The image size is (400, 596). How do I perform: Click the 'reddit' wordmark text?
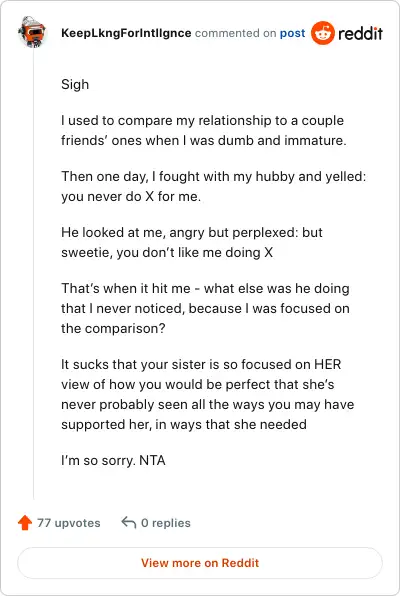pyautogui.click(x=360, y=33)
